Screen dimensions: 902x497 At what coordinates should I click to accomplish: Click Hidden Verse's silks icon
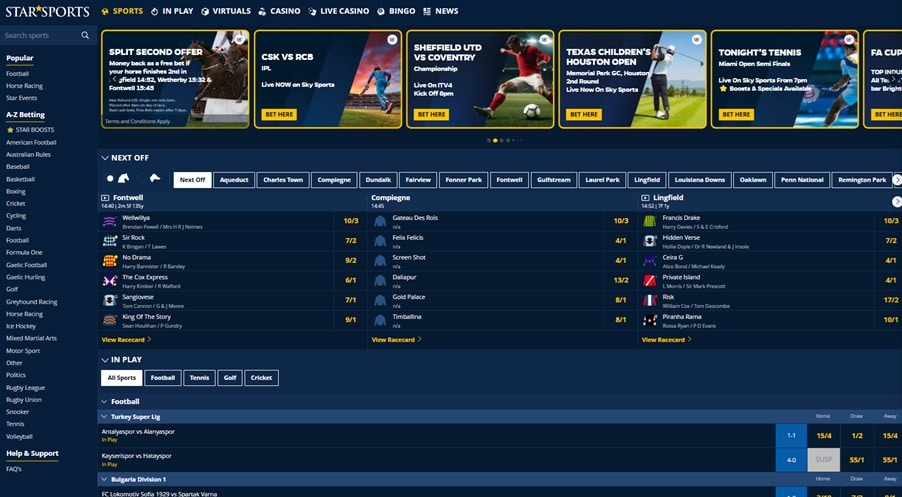coord(650,241)
